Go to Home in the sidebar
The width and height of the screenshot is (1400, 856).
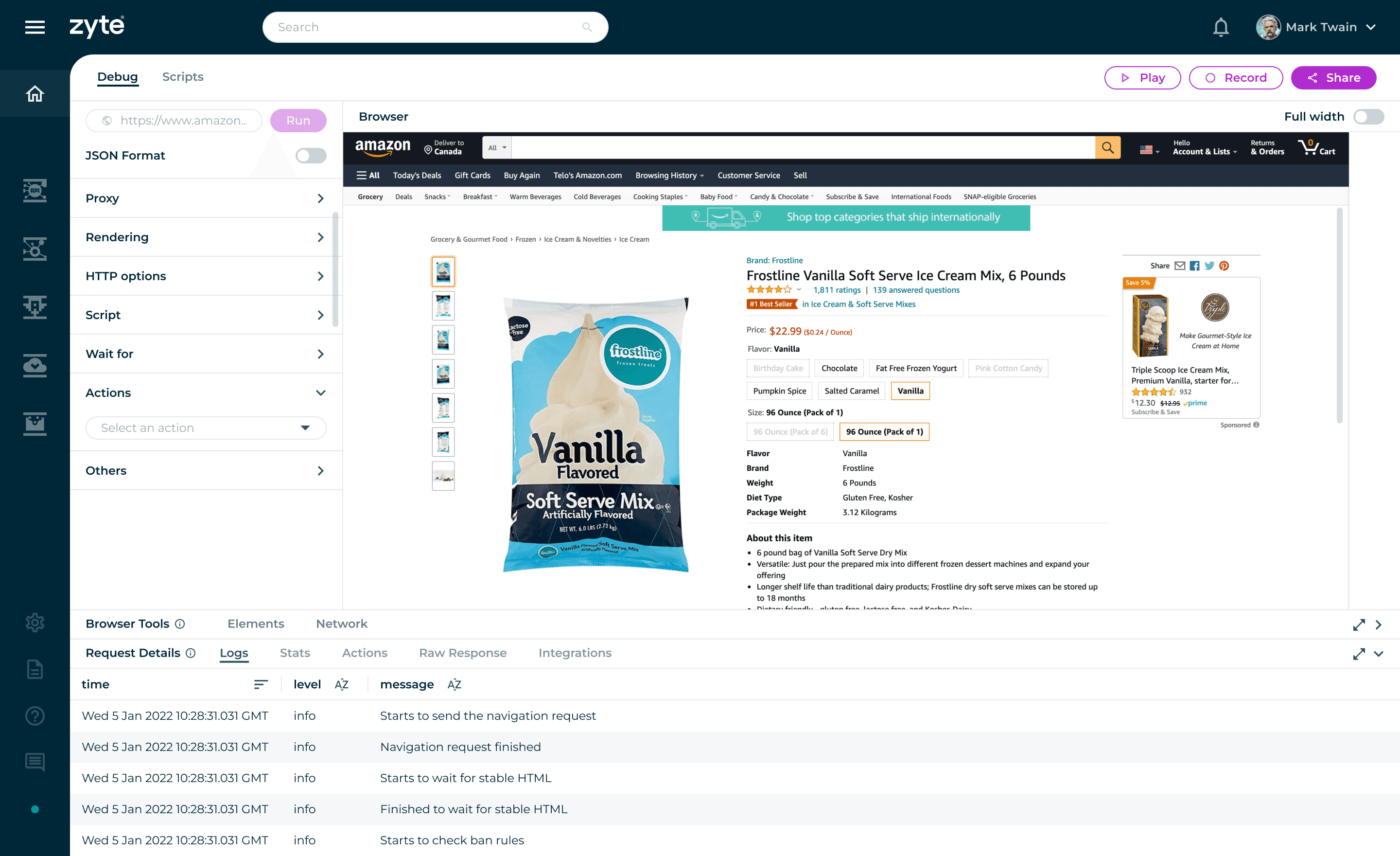pos(35,94)
